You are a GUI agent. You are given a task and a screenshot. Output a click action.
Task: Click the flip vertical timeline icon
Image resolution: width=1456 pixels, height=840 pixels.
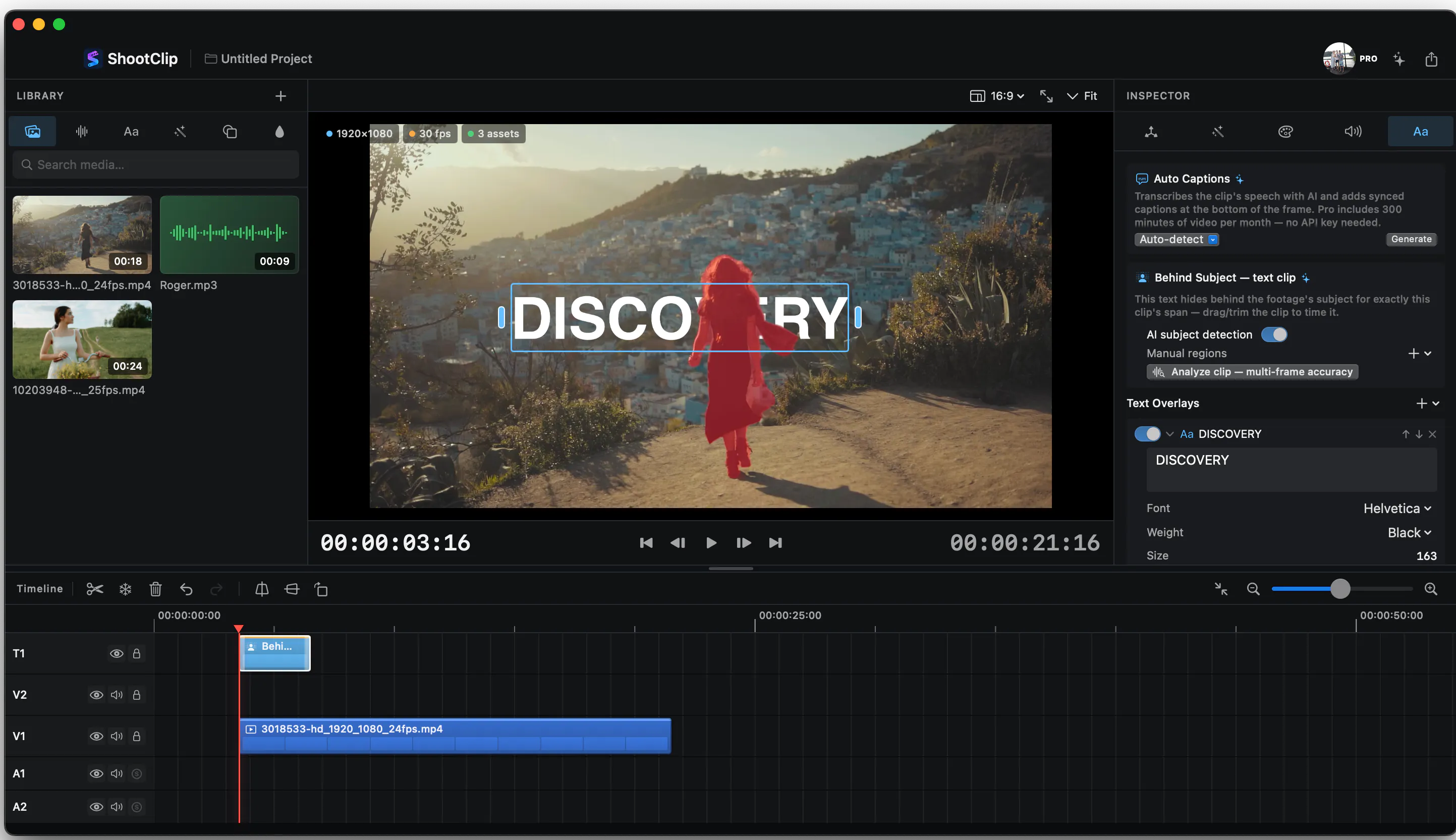[x=292, y=589]
